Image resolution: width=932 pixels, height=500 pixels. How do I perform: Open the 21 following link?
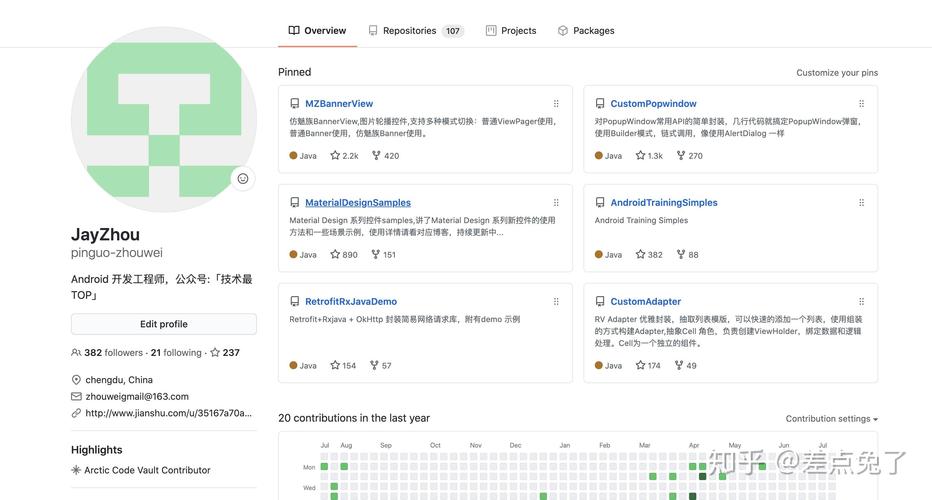pos(176,353)
